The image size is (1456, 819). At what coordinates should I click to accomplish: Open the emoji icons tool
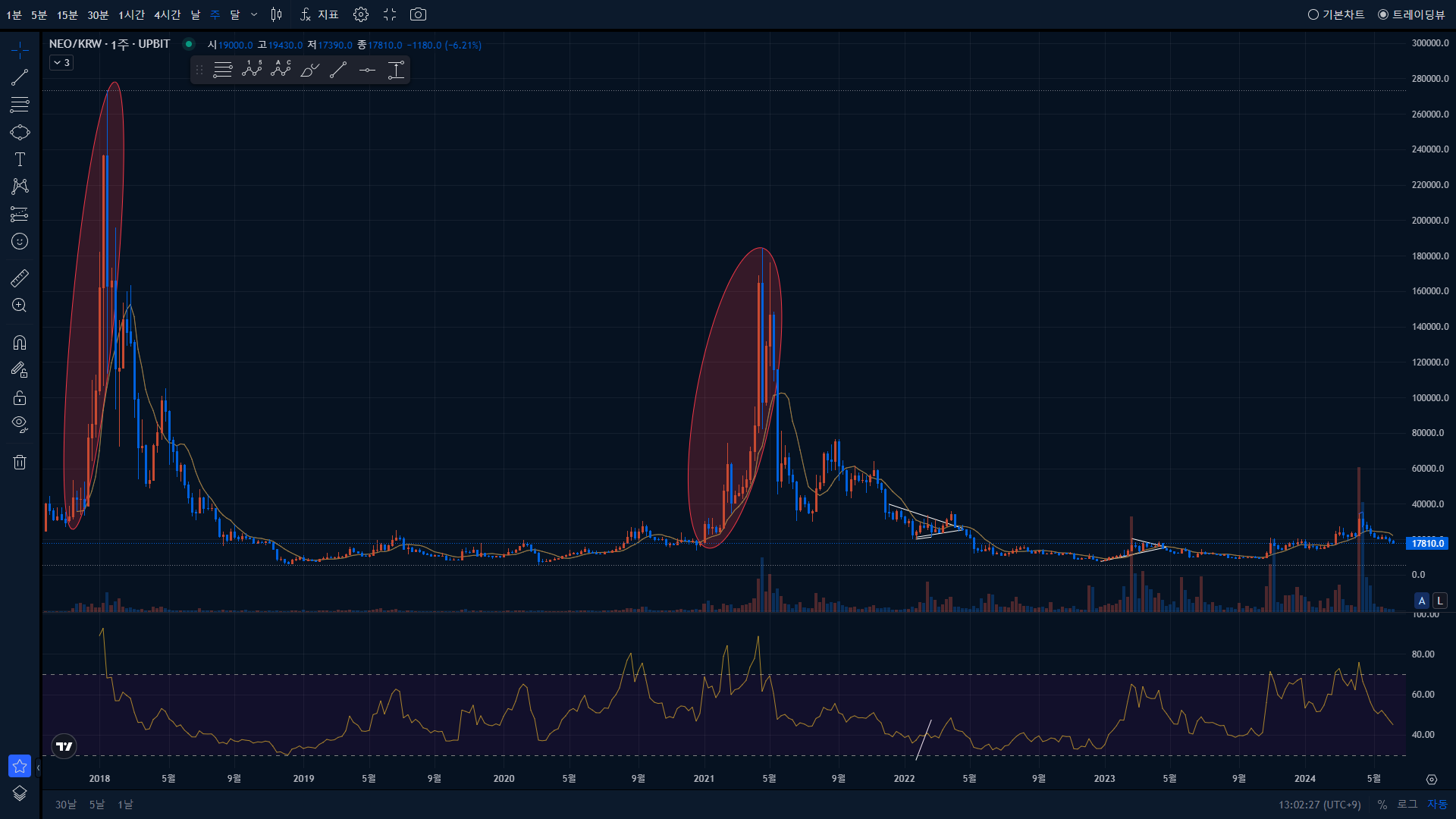[x=20, y=241]
